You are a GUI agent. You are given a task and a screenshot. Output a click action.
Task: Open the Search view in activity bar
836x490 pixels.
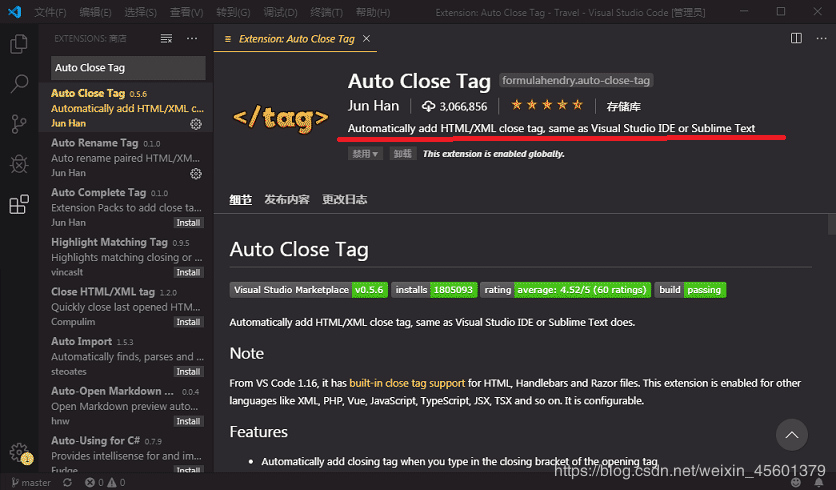[18, 84]
